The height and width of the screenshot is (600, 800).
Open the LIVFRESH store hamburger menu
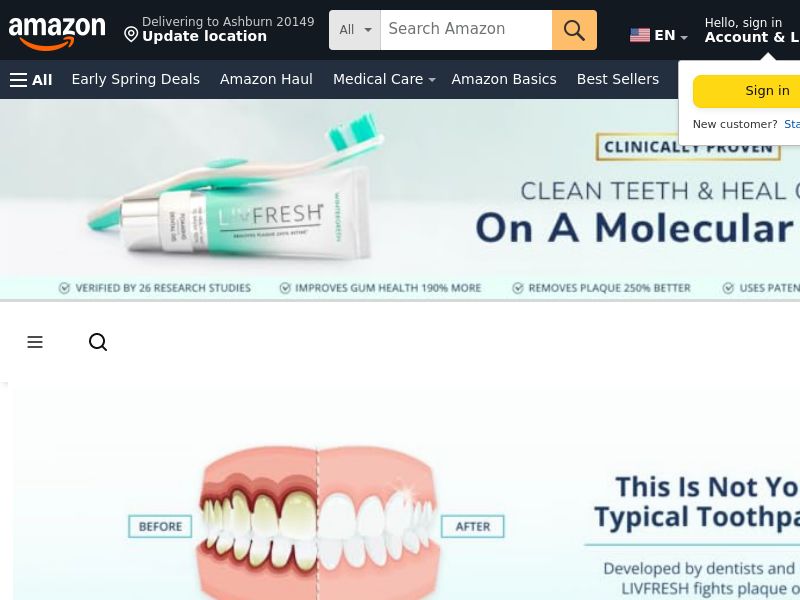(x=35, y=342)
